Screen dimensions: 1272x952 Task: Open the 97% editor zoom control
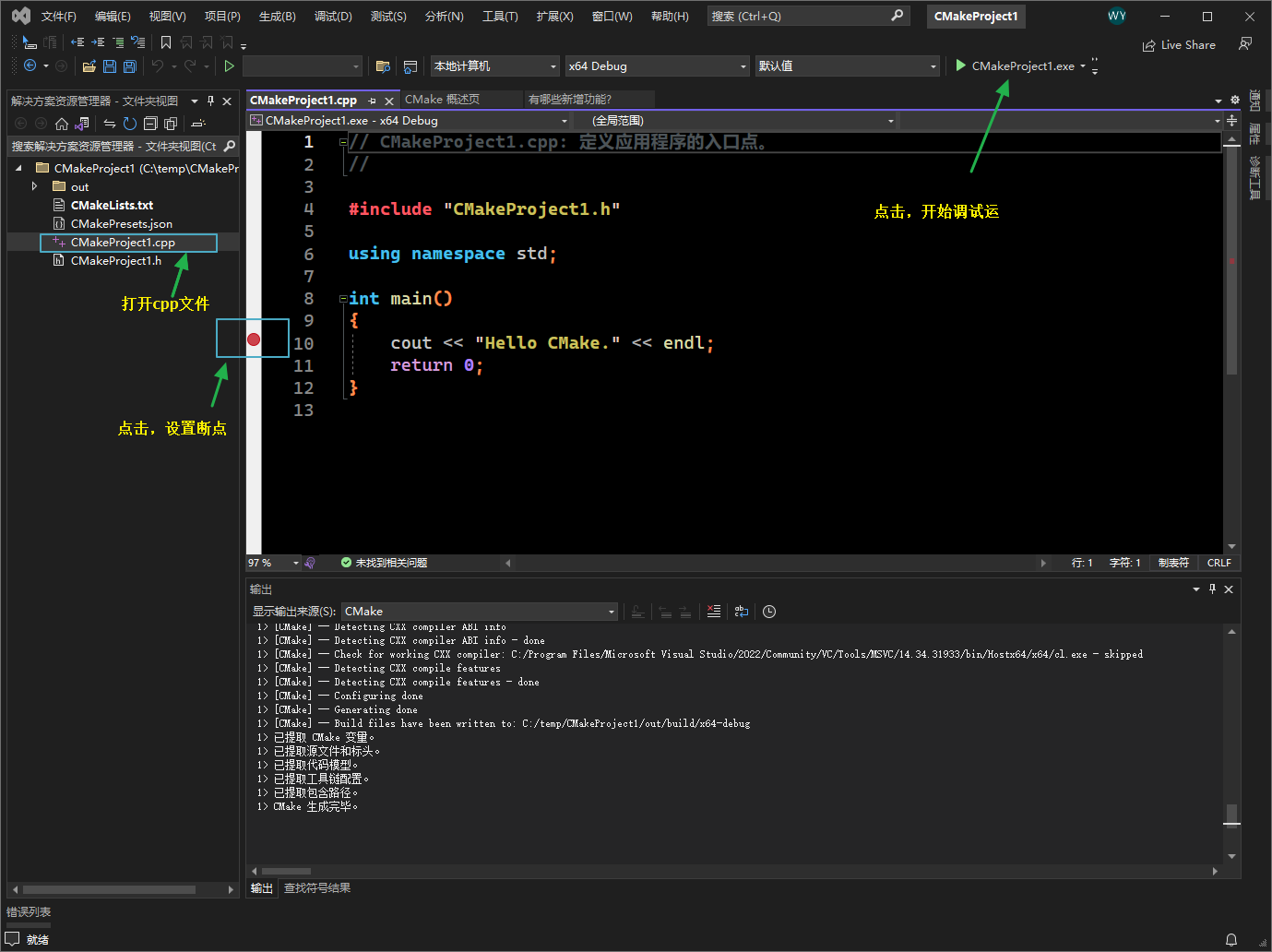point(272,562)
